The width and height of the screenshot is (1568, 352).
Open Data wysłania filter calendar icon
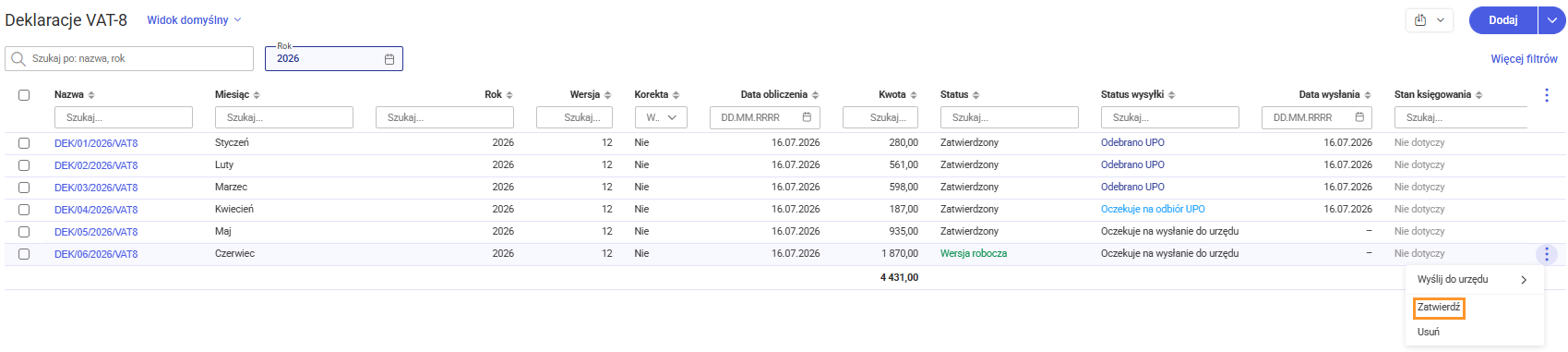pyautogui.click(x=1359, y=117)
